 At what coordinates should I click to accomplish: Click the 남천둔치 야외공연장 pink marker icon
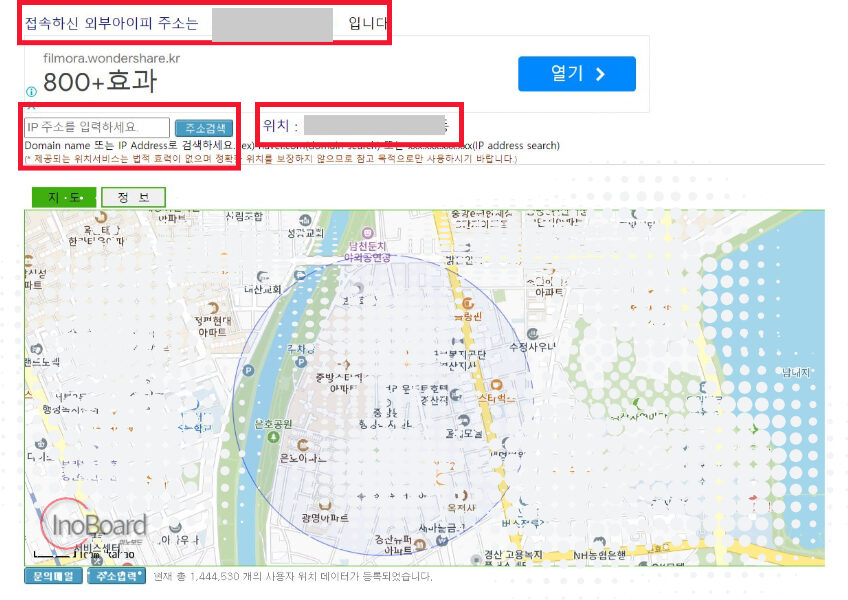tap(368, 233)
